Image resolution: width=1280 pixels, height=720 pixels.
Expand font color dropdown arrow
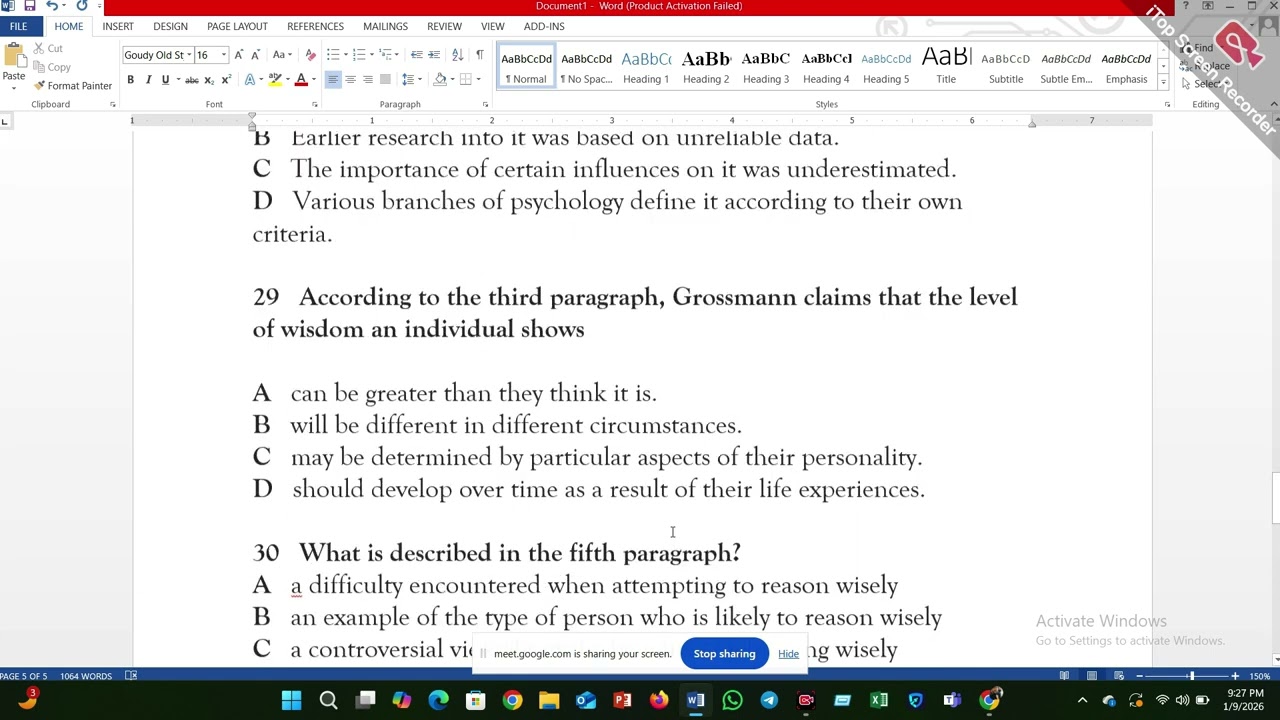click(313, 80)
